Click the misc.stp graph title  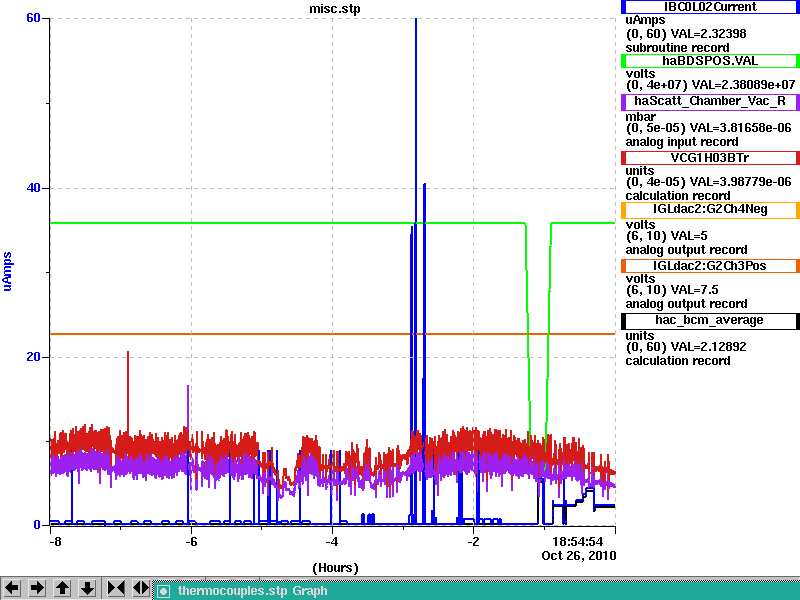coord(335,9)
